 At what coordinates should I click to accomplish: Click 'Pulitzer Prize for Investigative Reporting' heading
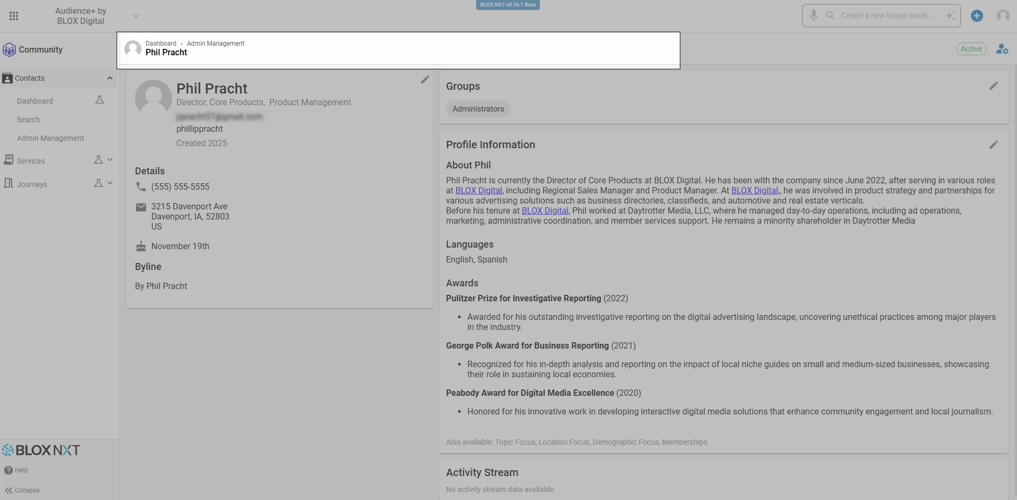[523, 298]
